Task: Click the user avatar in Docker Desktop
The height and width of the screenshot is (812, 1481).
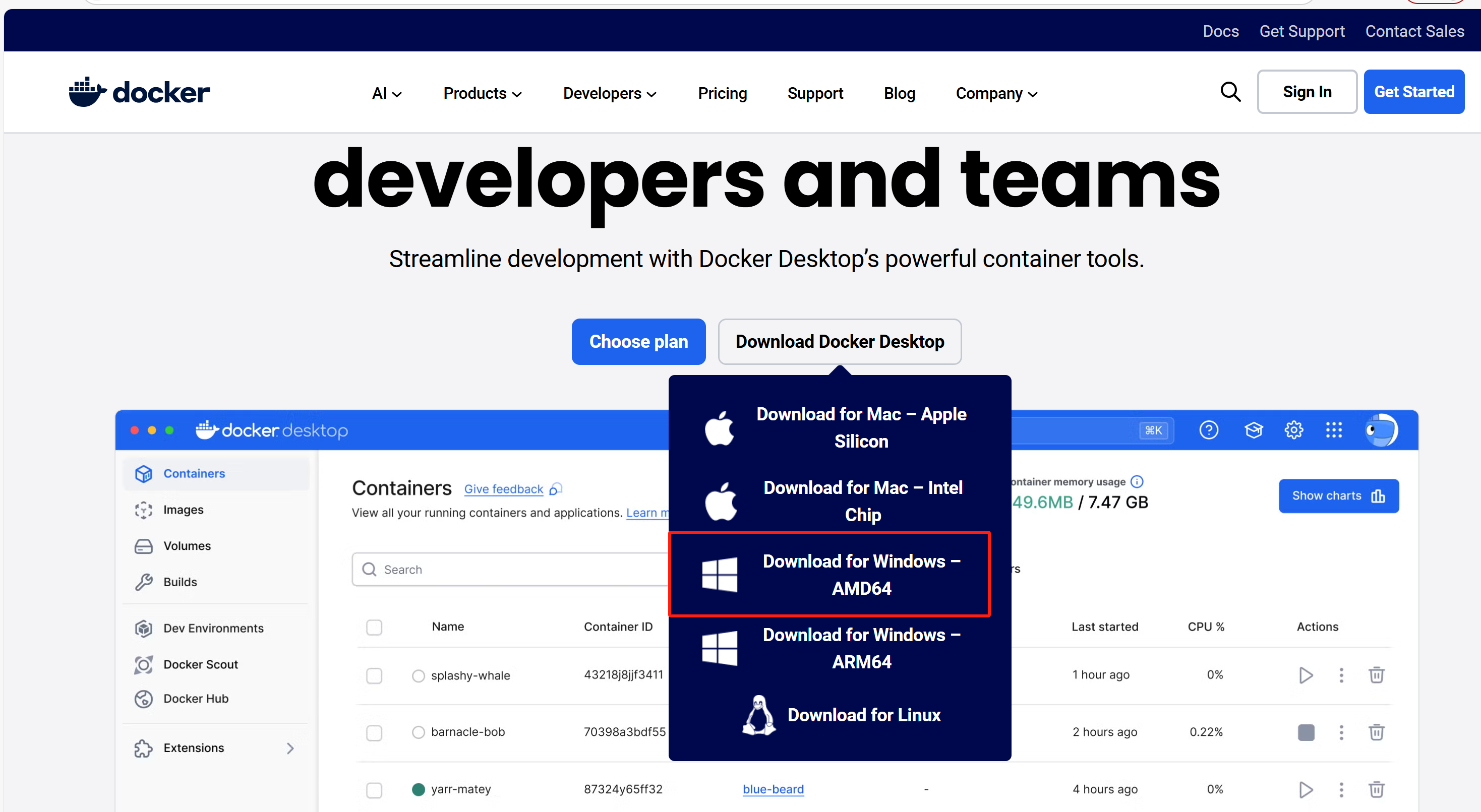Action: pos(1381,430)
